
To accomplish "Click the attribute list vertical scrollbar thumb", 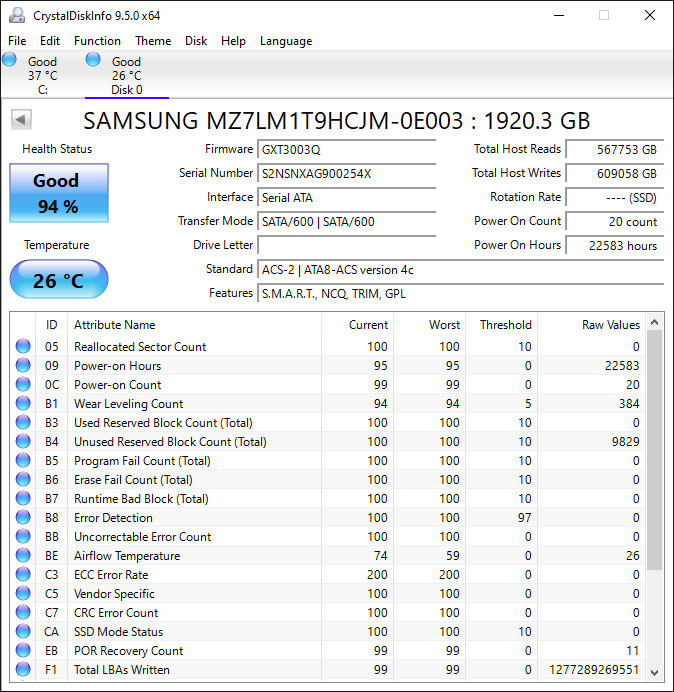I will pos(655,451).
